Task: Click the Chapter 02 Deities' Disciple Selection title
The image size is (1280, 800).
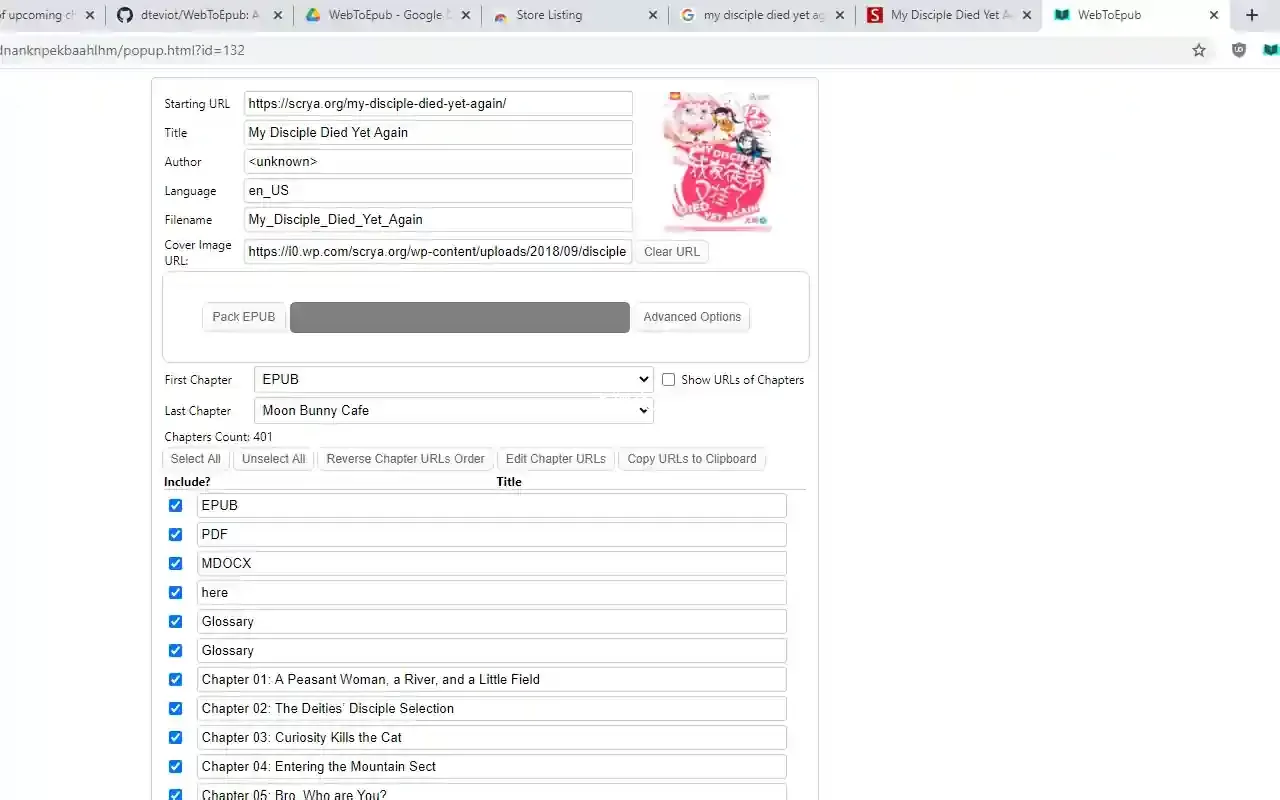Action: coord(491,708)
